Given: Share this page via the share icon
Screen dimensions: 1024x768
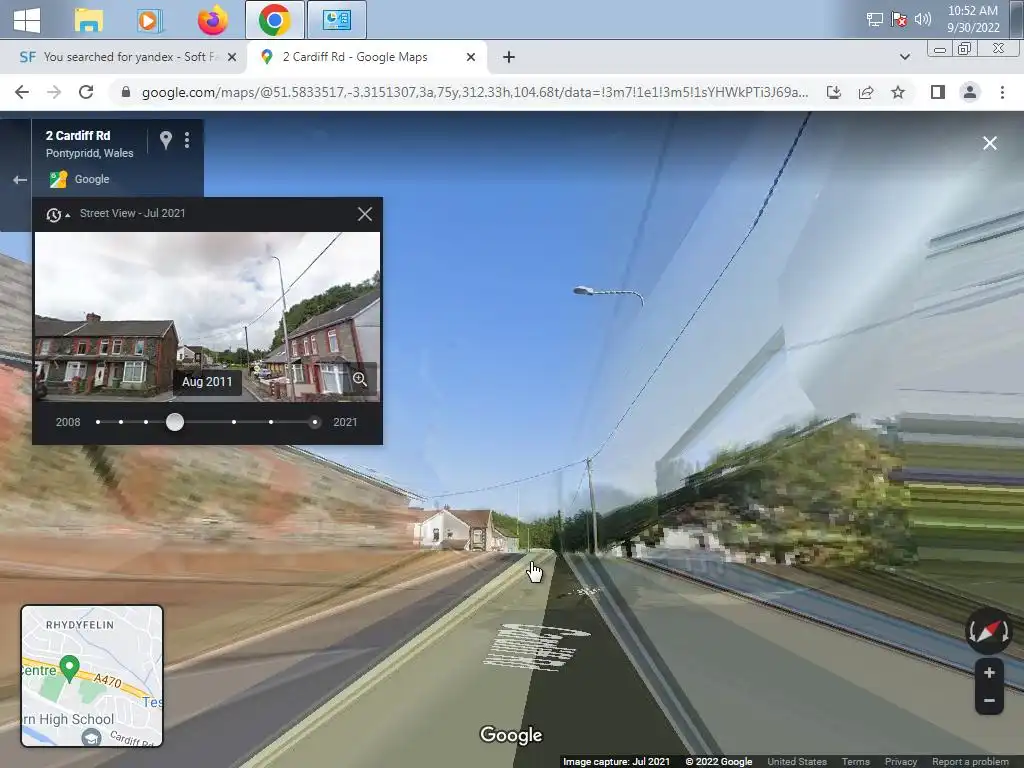Looking at the screenshot, I should coord(866,92).
